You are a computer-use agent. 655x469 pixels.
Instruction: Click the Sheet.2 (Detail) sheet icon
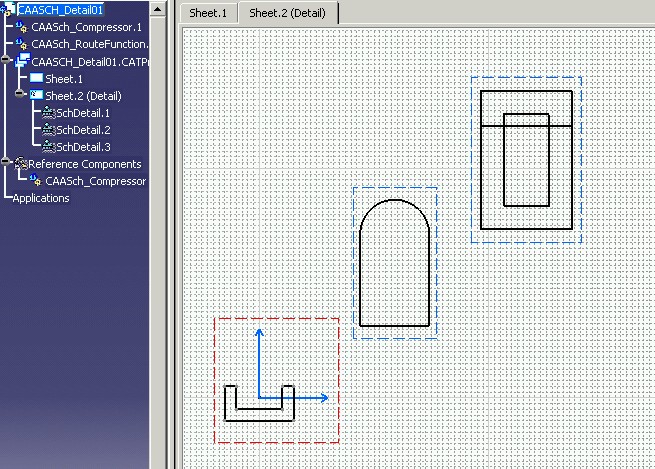click(36, 95)
